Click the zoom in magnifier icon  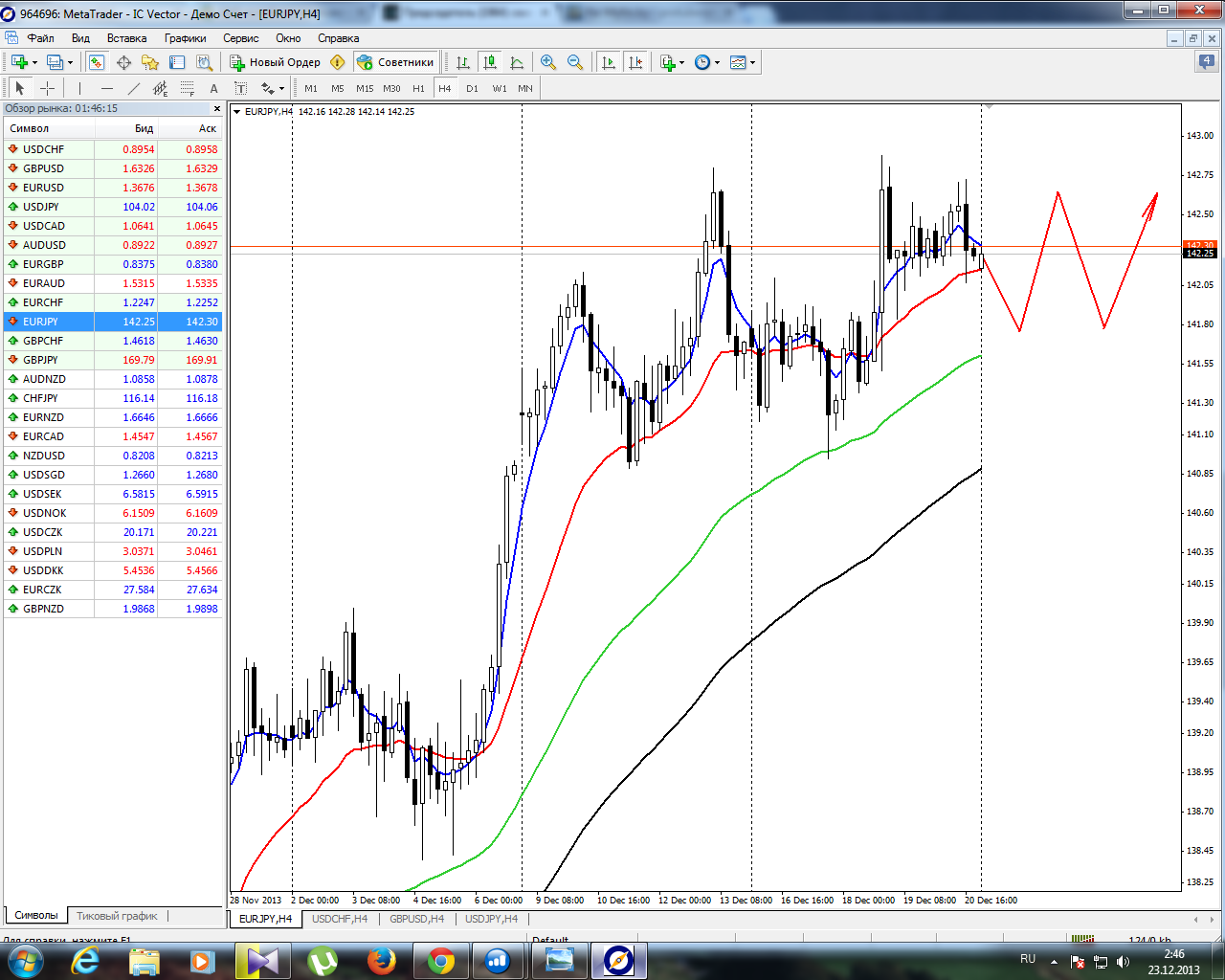click(x=548, y=62)
